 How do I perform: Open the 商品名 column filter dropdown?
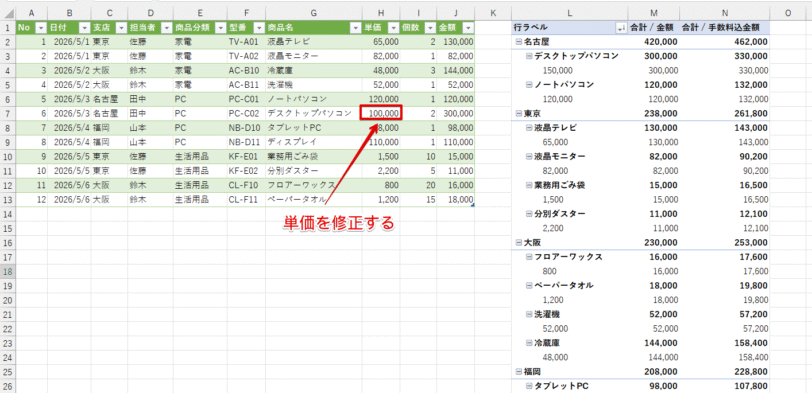pos(355,28)
